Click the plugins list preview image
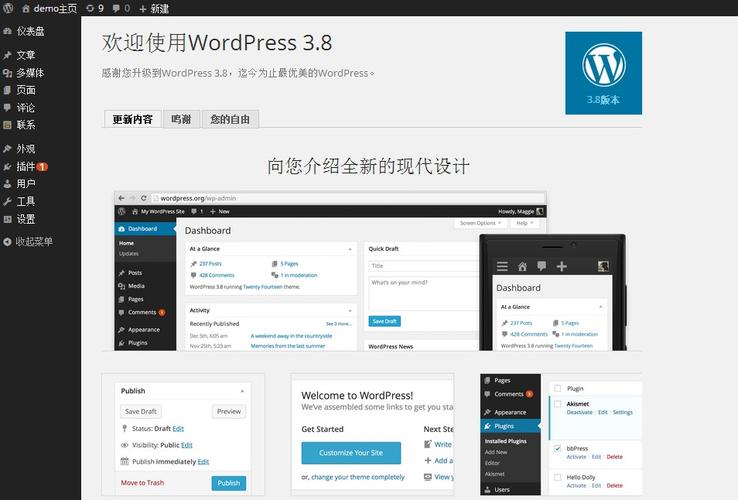The image size is (738, 500). pyautogui.click(x=561, y=435)
